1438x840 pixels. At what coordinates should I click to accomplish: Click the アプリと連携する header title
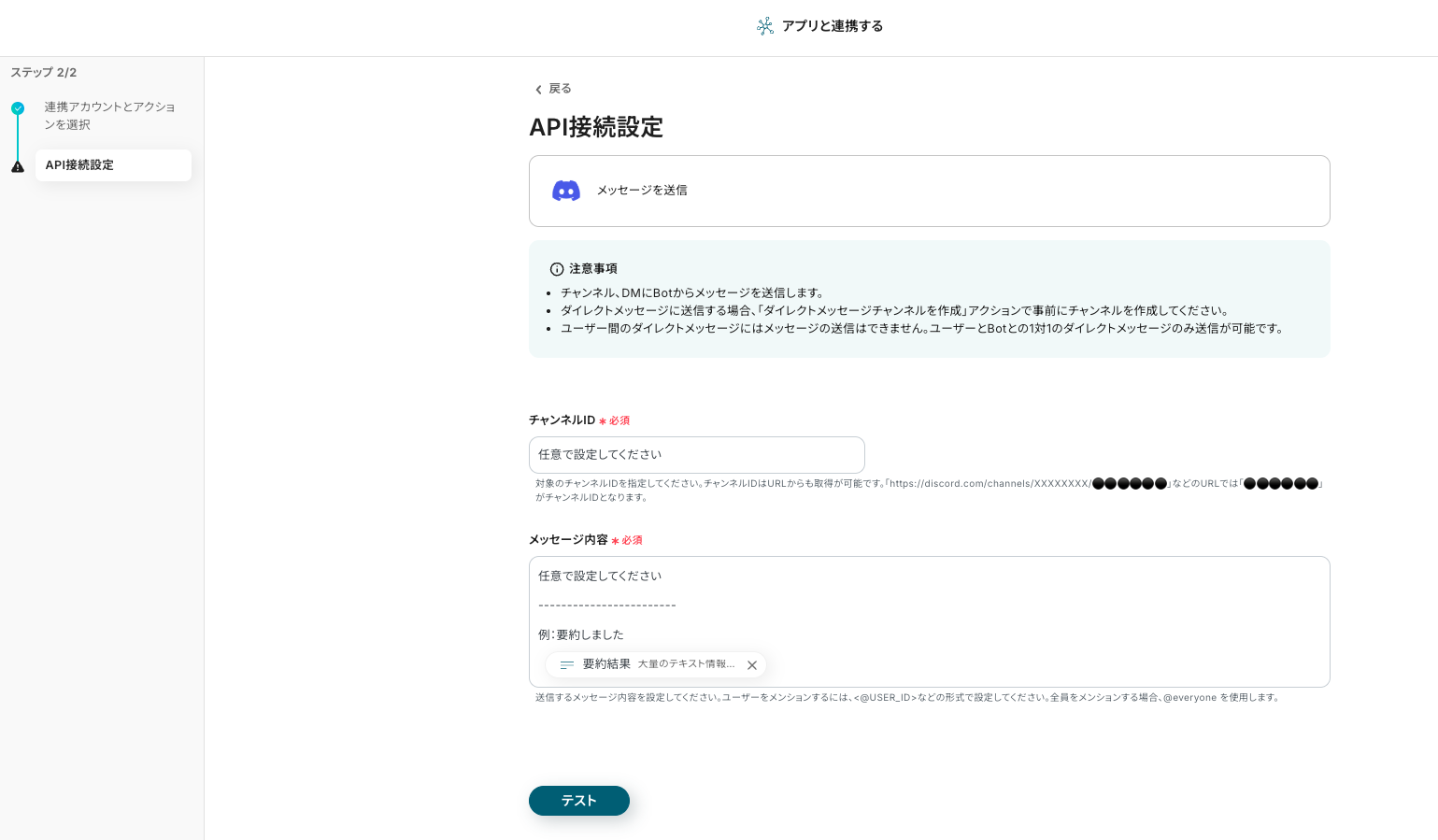832,26
